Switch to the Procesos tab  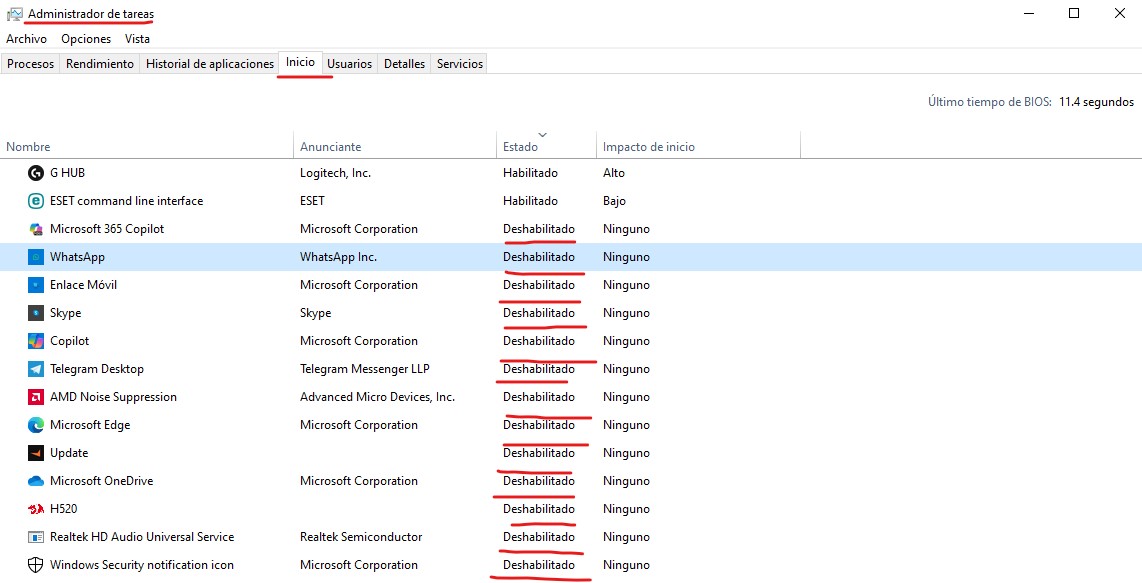pyautogui.click(x=31, y=64)
